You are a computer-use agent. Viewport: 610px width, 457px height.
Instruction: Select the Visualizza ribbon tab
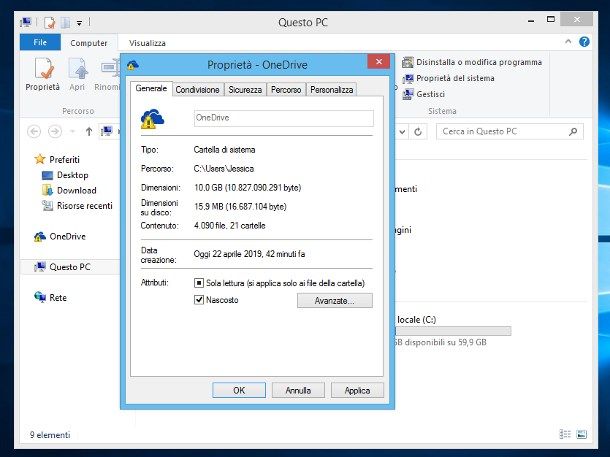pos(147,43)
